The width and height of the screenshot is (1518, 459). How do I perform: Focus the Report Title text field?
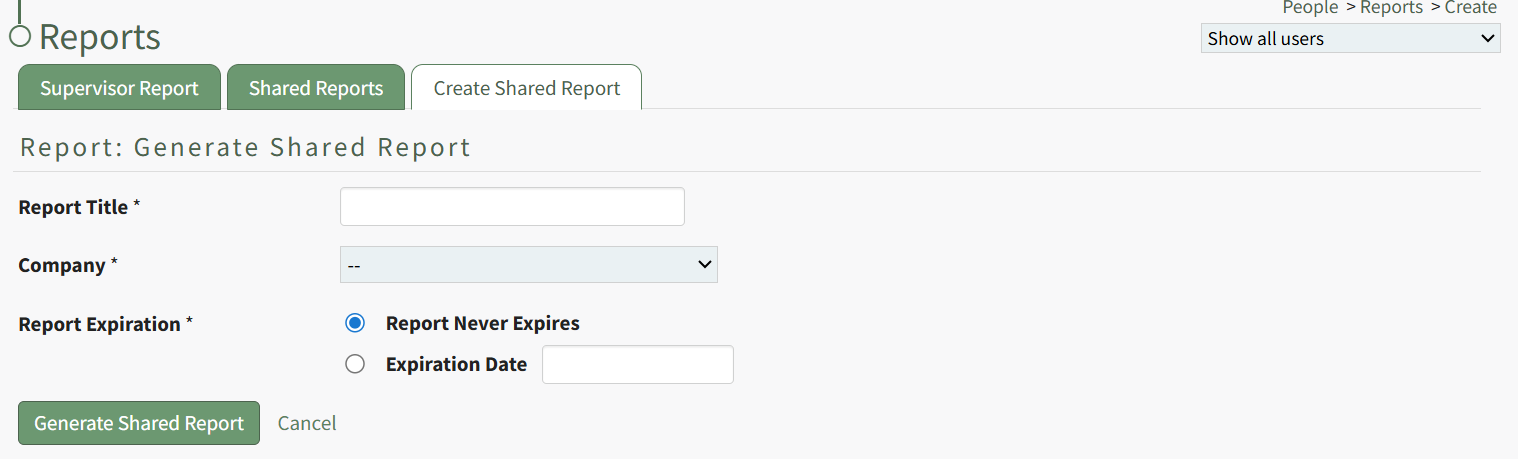pos(512,207)
